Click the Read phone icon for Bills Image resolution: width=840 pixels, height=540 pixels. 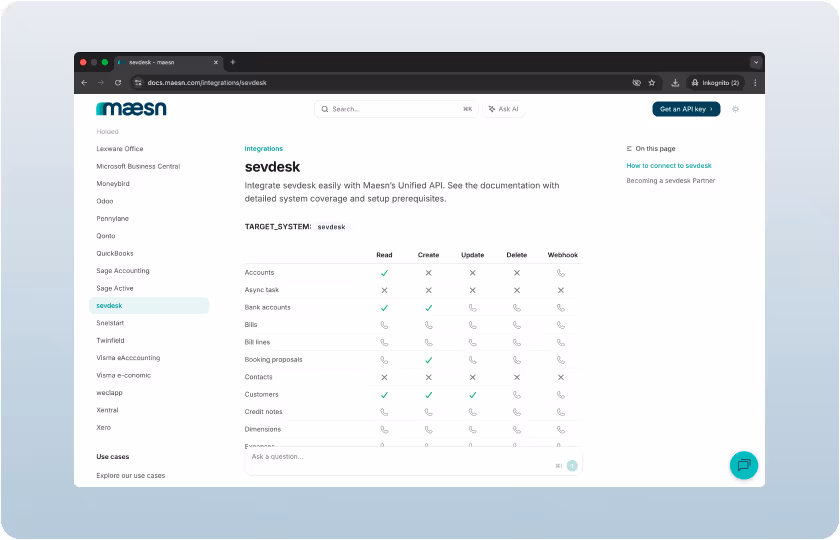384,325
